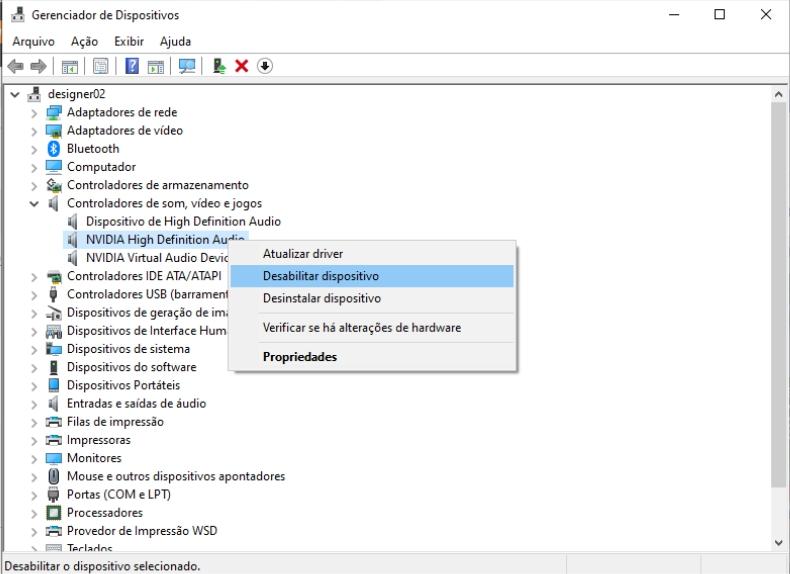Image resolution: width=790 pixels, height=574 pixels.
Task: Select Mouse e outros dispositivos apontadores
Action: click(x=176, y=476)
